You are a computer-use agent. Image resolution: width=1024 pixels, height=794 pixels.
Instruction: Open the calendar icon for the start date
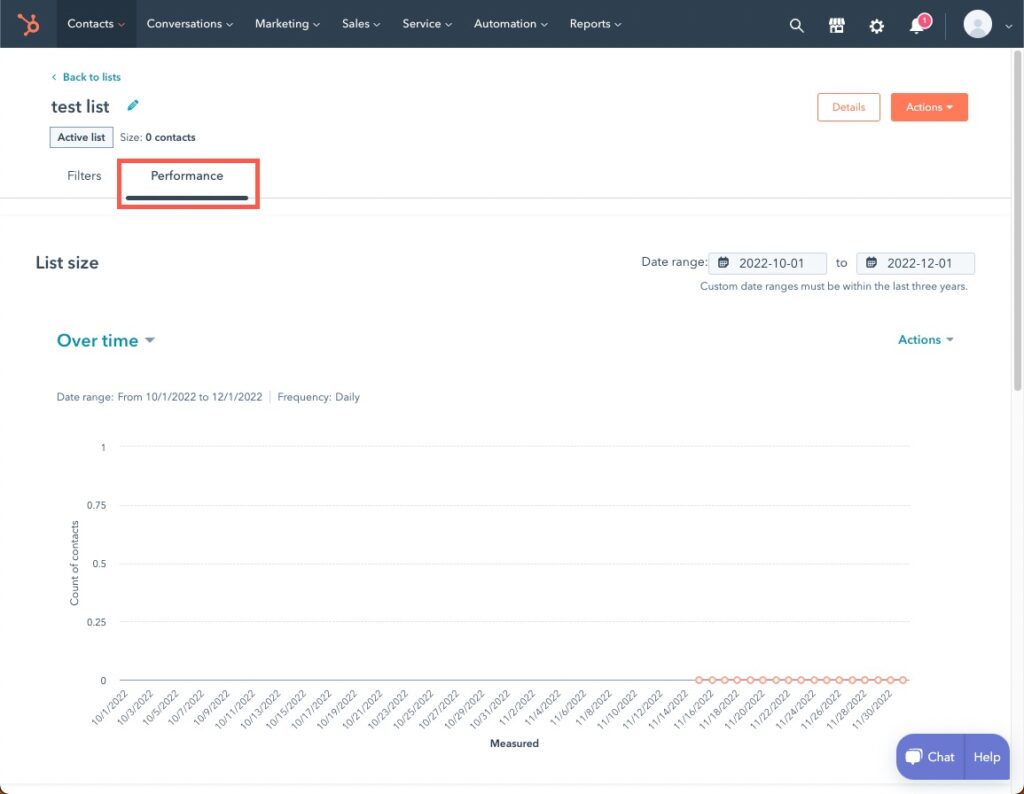click(722, 262)
